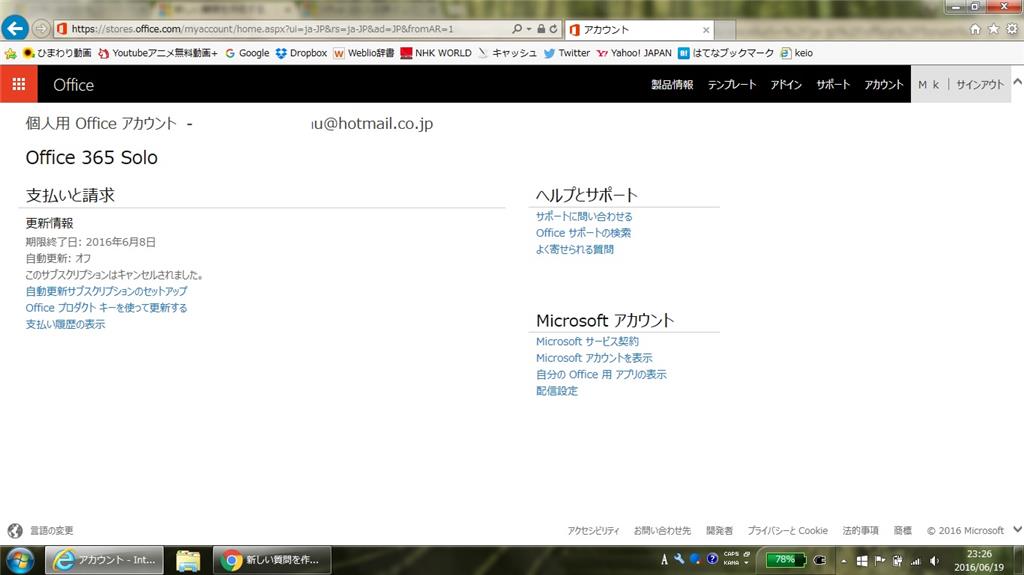Open アカウント in Office navigation
Screen dimensions: 1024x575
pyautogui.click(x=884, y=84)
